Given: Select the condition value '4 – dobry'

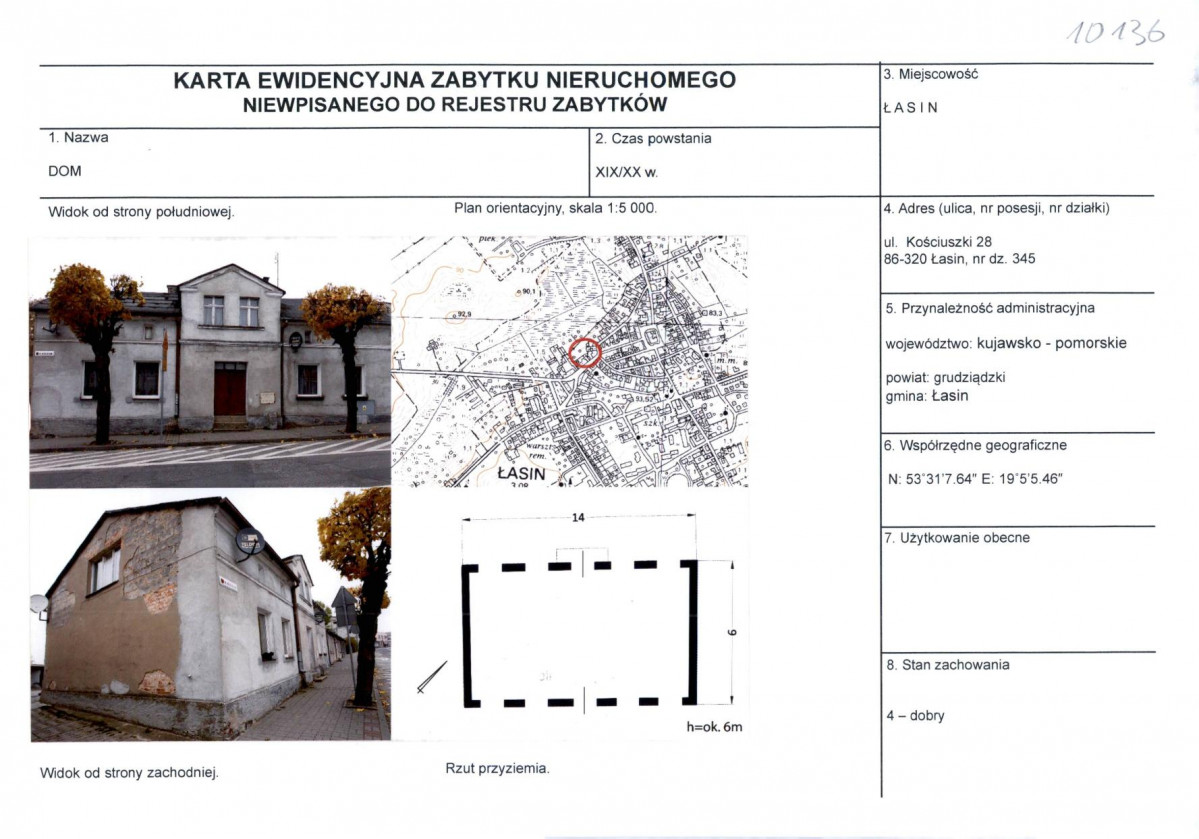Looking at the screenshot, I should 915,716.
